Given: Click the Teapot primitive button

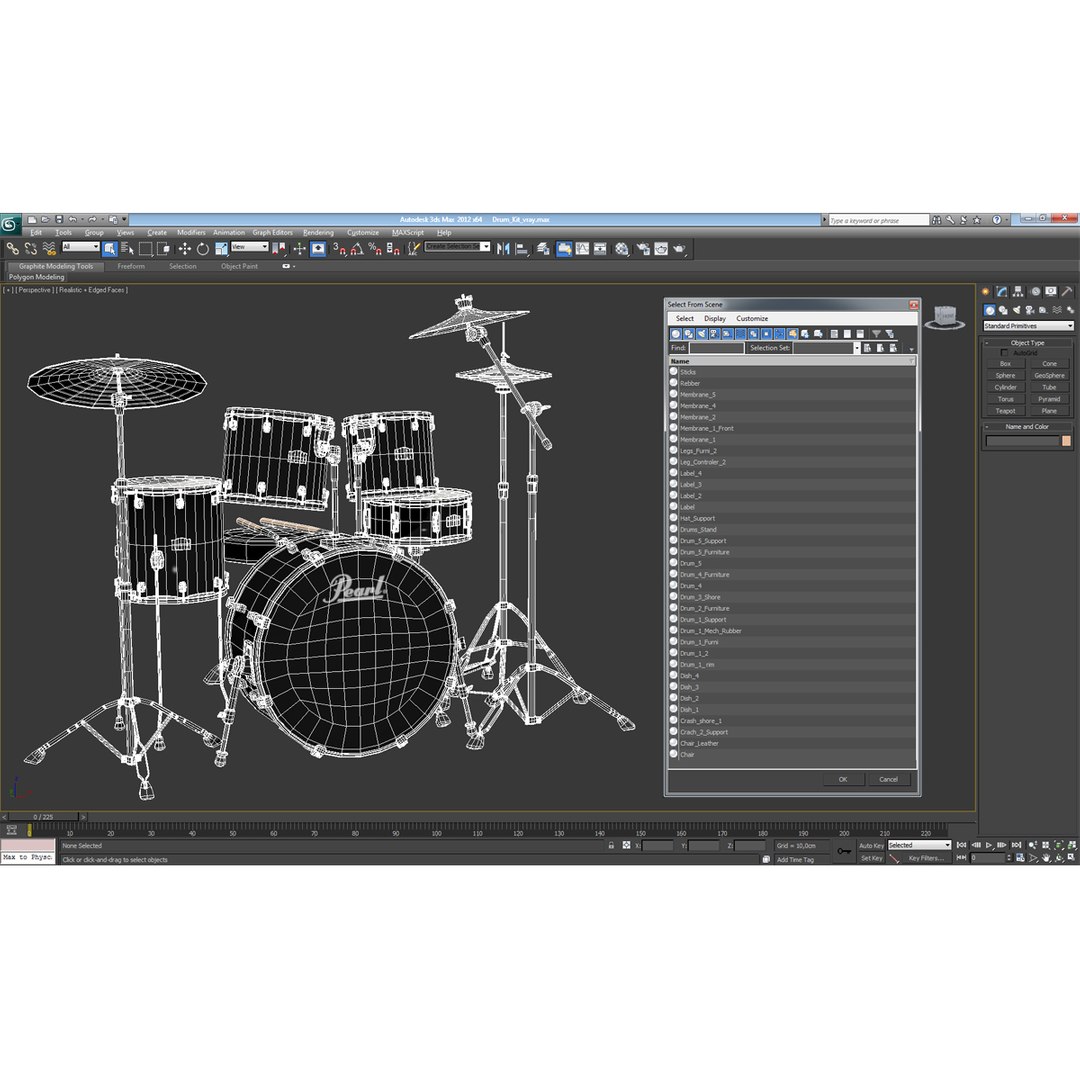Looking at the screenshot, I should pyautogui.click(x=1005, y=411).
